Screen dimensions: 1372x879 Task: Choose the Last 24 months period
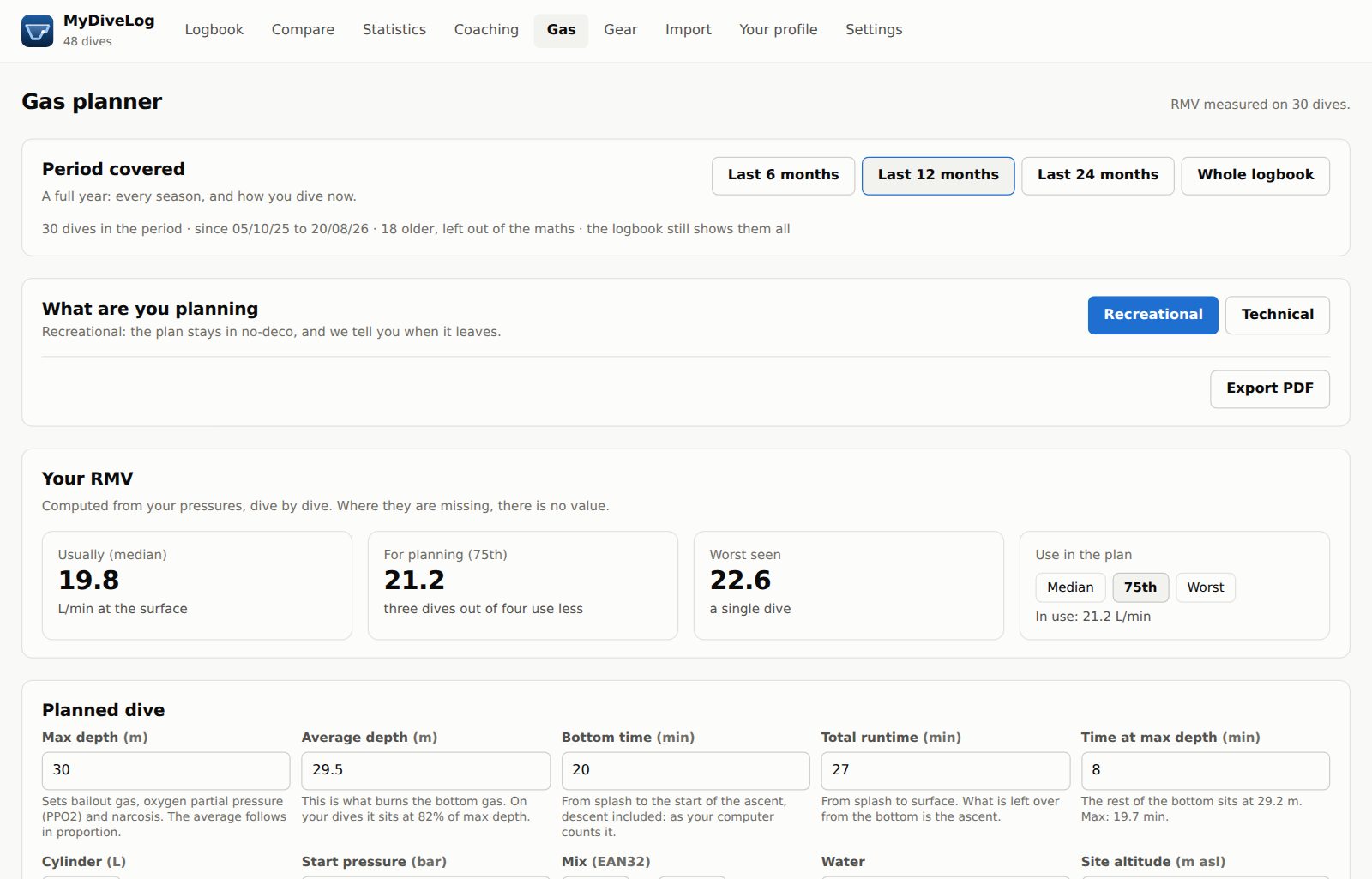(1098, 175)
